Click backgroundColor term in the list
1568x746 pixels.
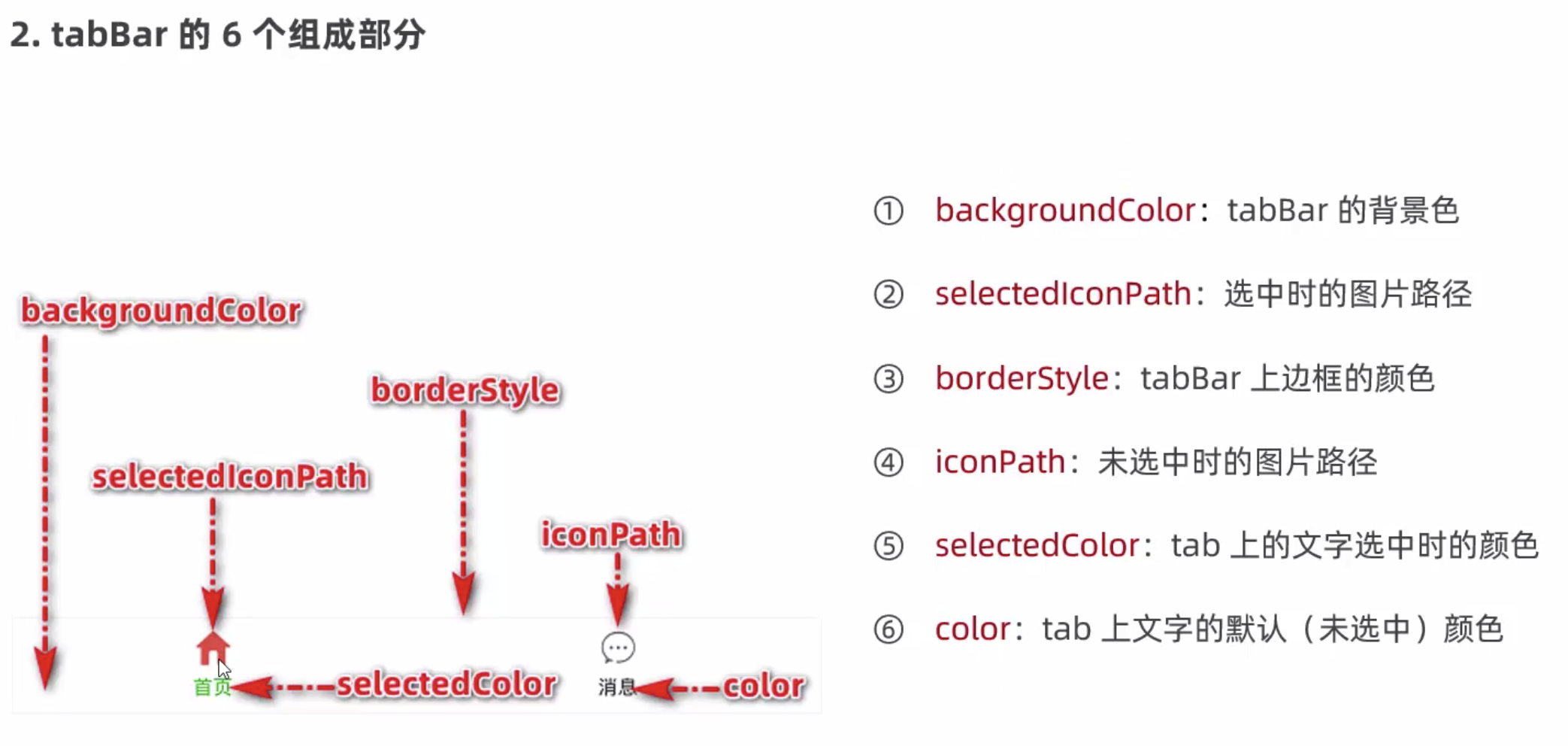[x=1065, y=211]
